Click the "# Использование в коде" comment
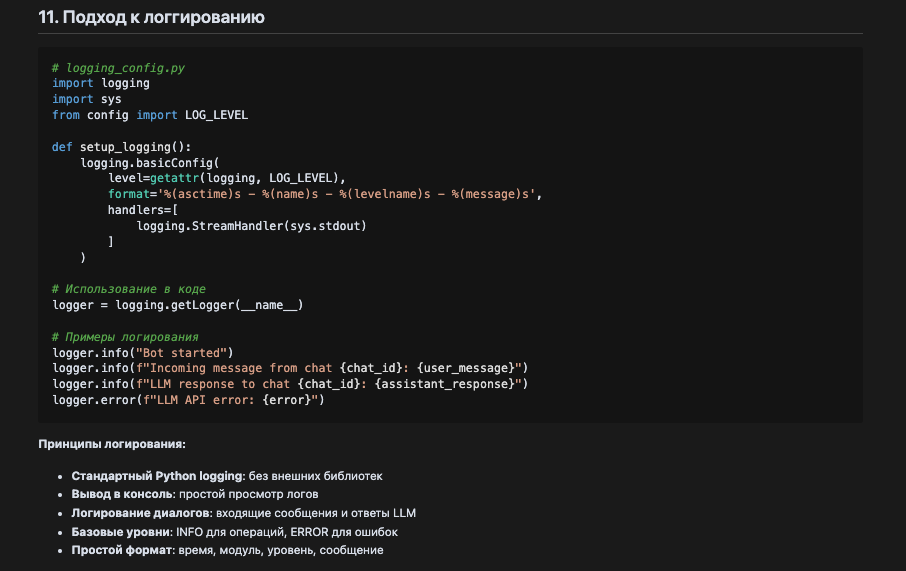906x571 pixels. pyautogui.click(x=129, y=289)
